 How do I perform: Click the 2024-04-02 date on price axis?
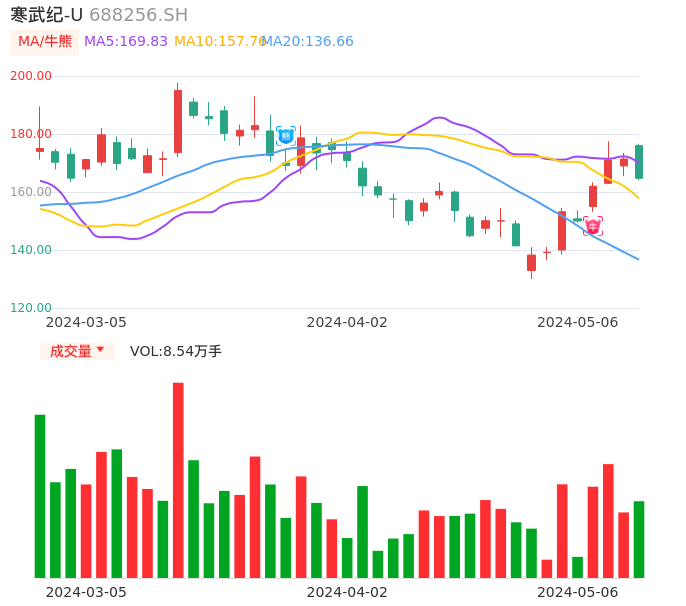coord(347,322)
